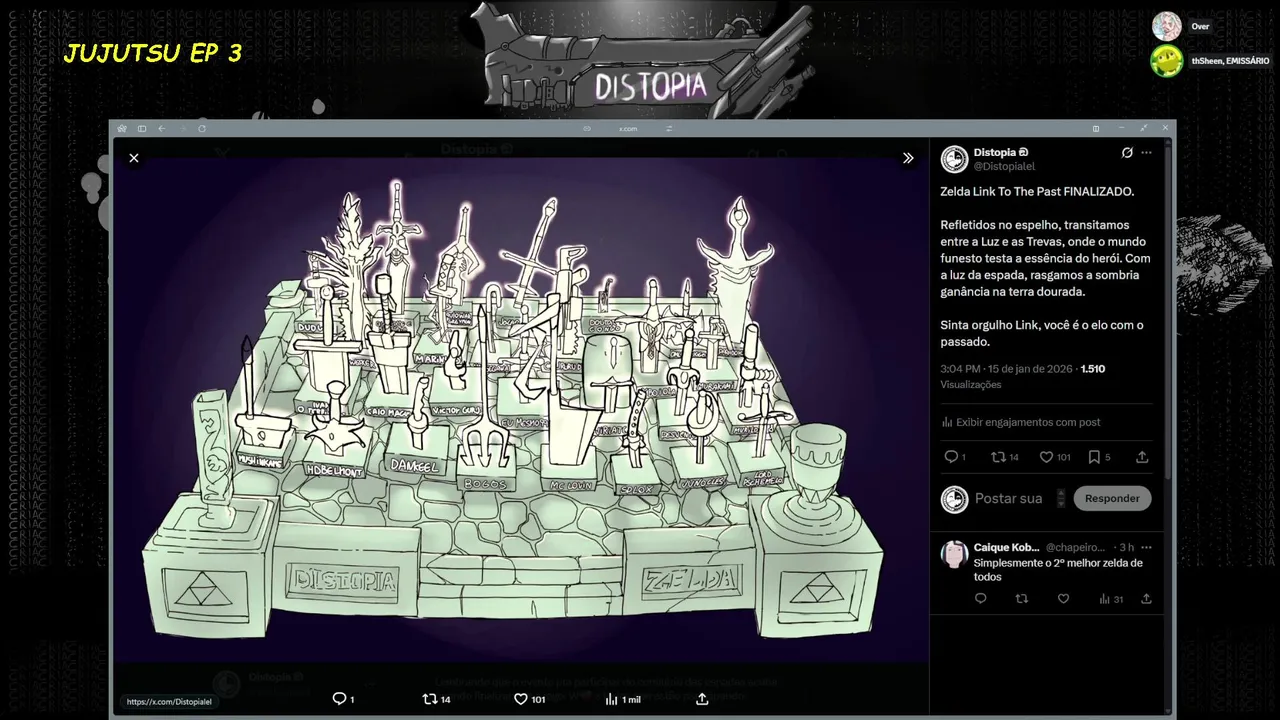Click share icon in bottom image bar
1280x720 pixels.
point(702,699)
